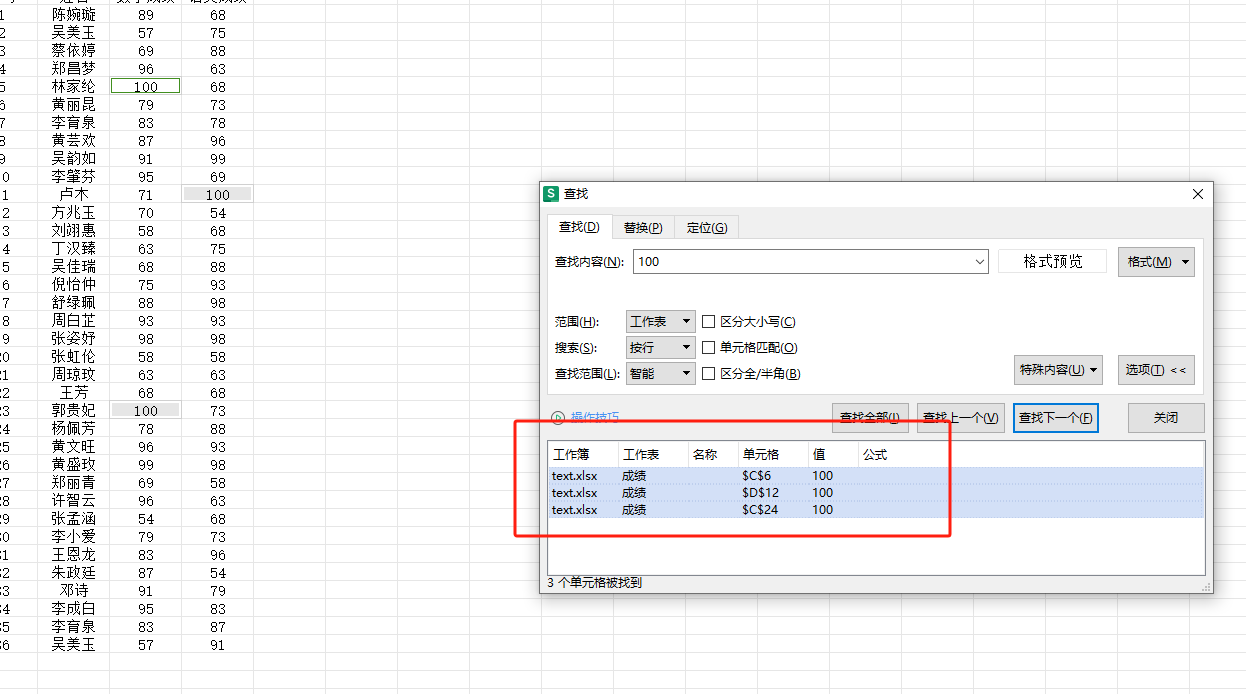Switch to the 定位(G) tab
The width and height of the screenshot is (1246, 694).
coord(707,228)
